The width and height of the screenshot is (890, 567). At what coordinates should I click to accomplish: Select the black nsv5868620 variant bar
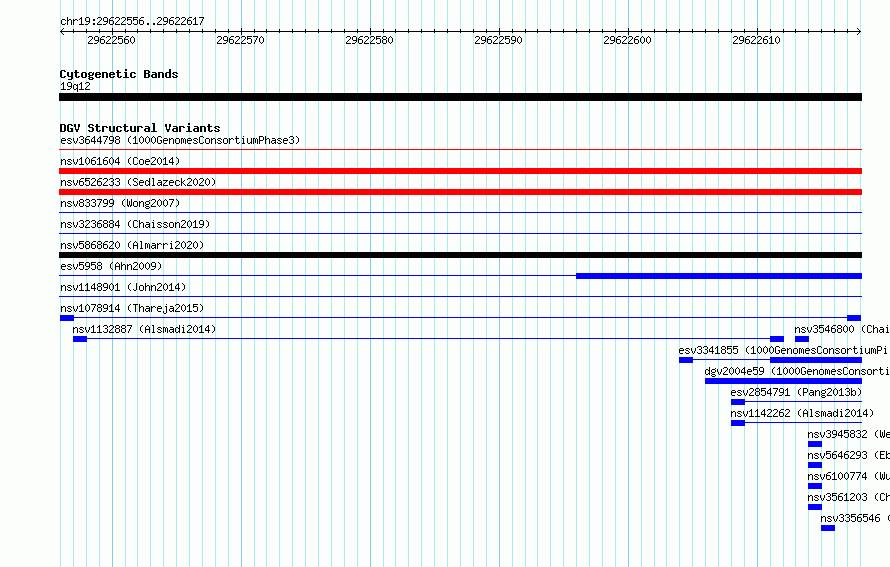[x=460, y=255]
